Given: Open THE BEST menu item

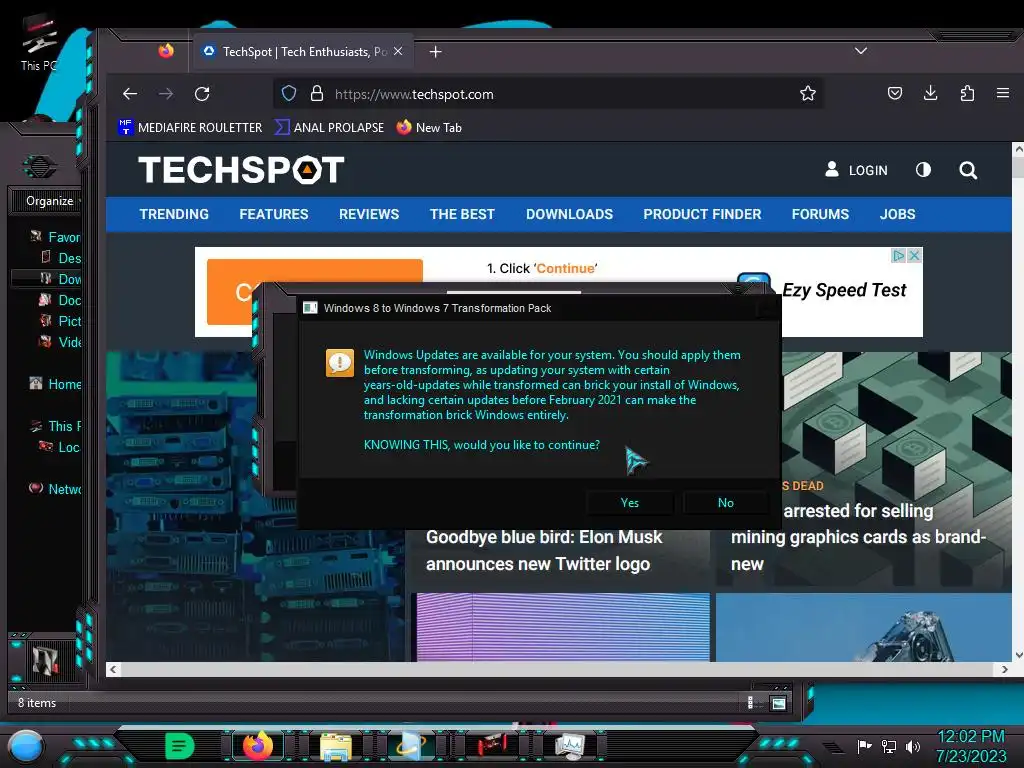Looking at the screenshot, I should (462, 214).
